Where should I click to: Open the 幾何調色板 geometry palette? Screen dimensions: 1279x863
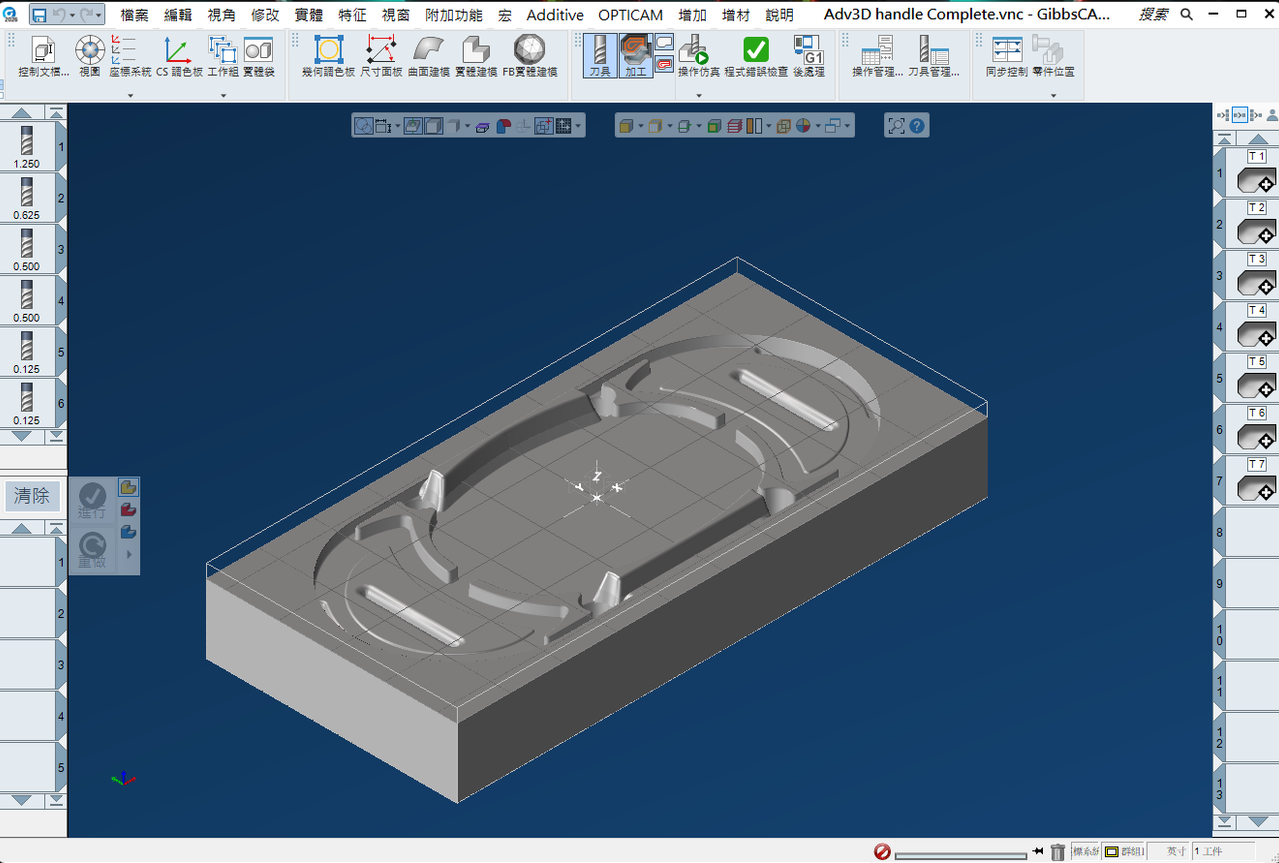pos(329,56)
